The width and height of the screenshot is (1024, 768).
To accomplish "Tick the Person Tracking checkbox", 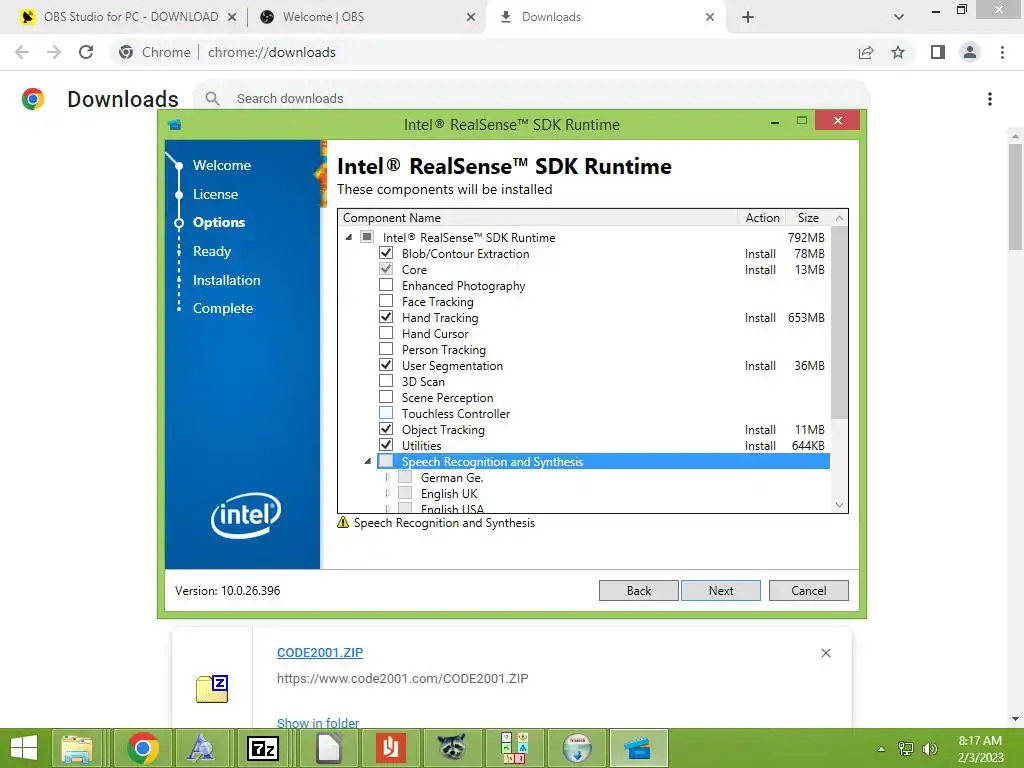I will coord(386,349).
